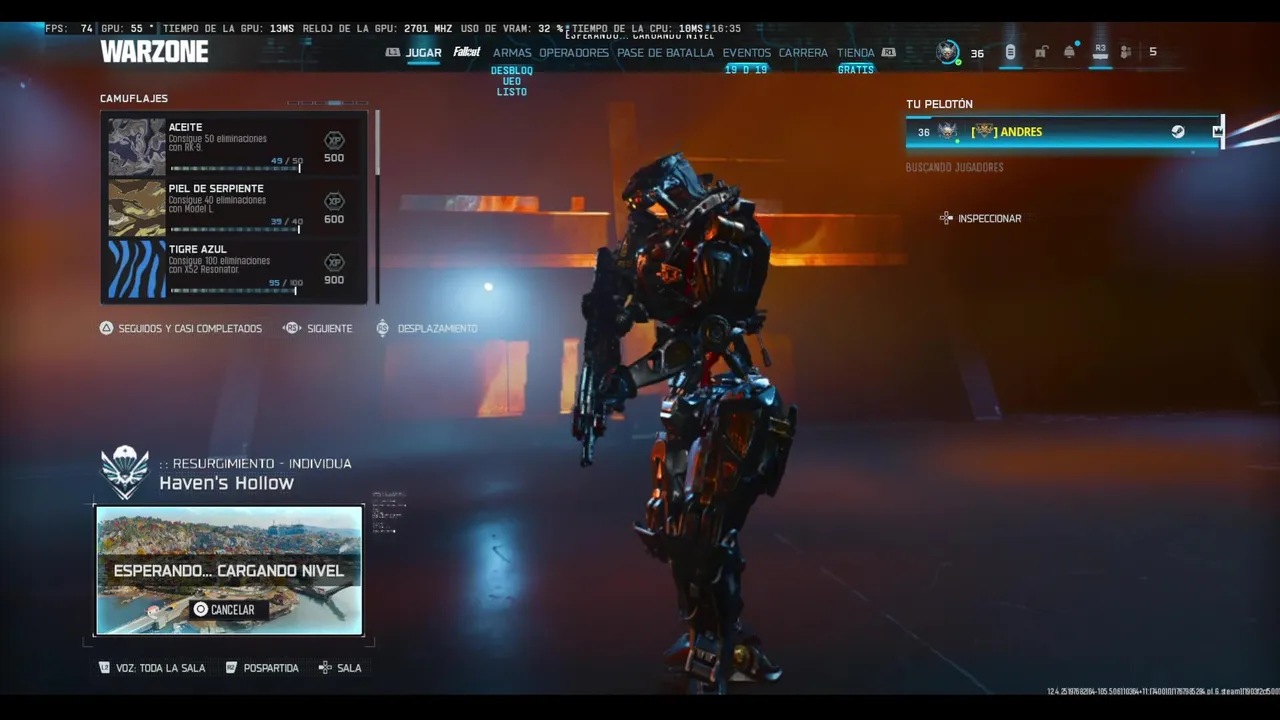
Task: Click the SIGUIENTE label
Action: [330, 329]
